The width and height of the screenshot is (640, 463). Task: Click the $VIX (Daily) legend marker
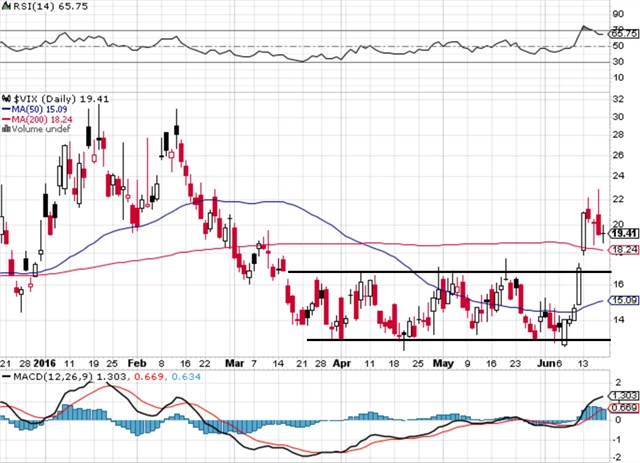click(5, 100)
